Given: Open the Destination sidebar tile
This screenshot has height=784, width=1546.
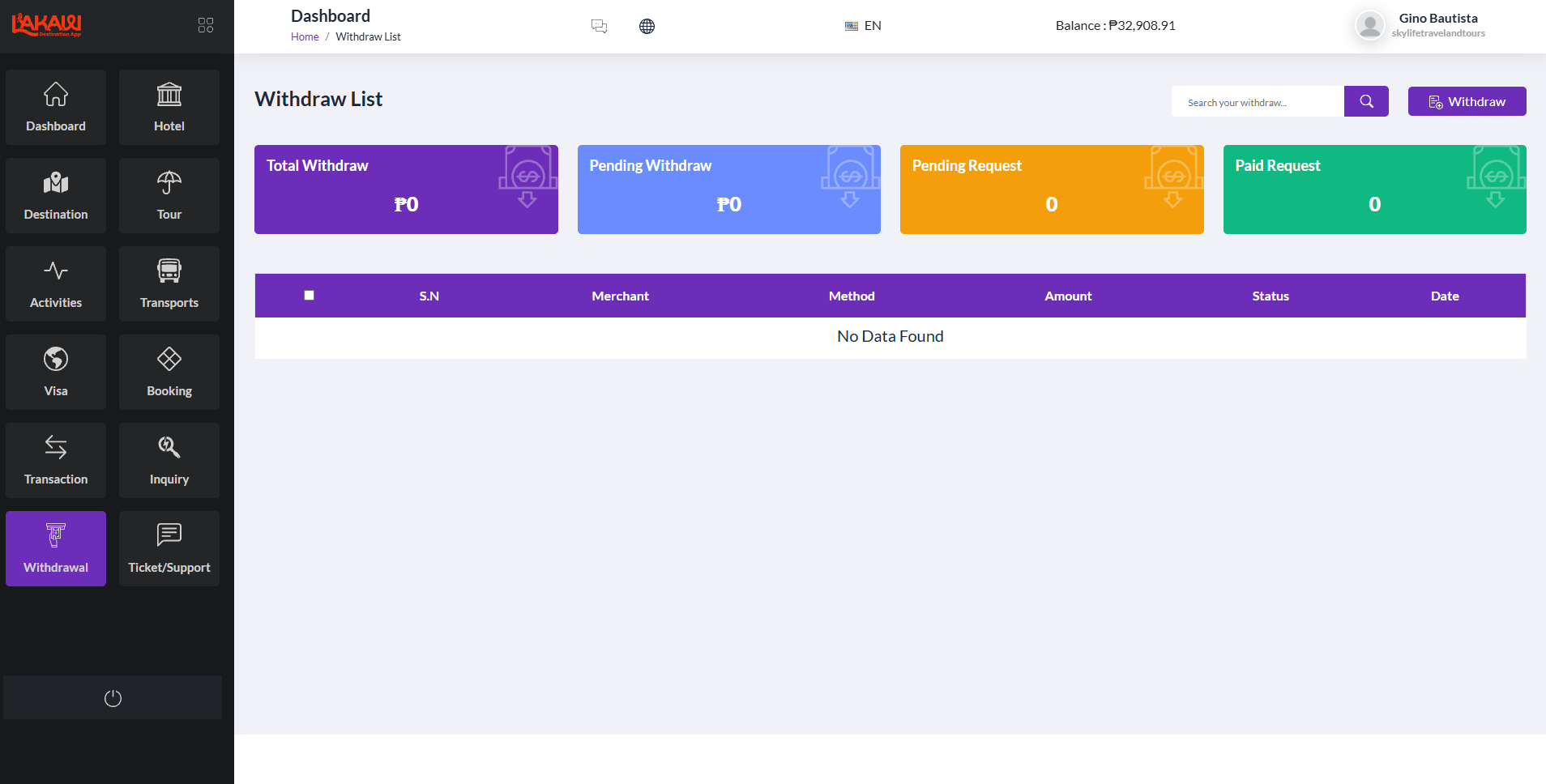Looking at the screenshot, I should coord(56,195).
